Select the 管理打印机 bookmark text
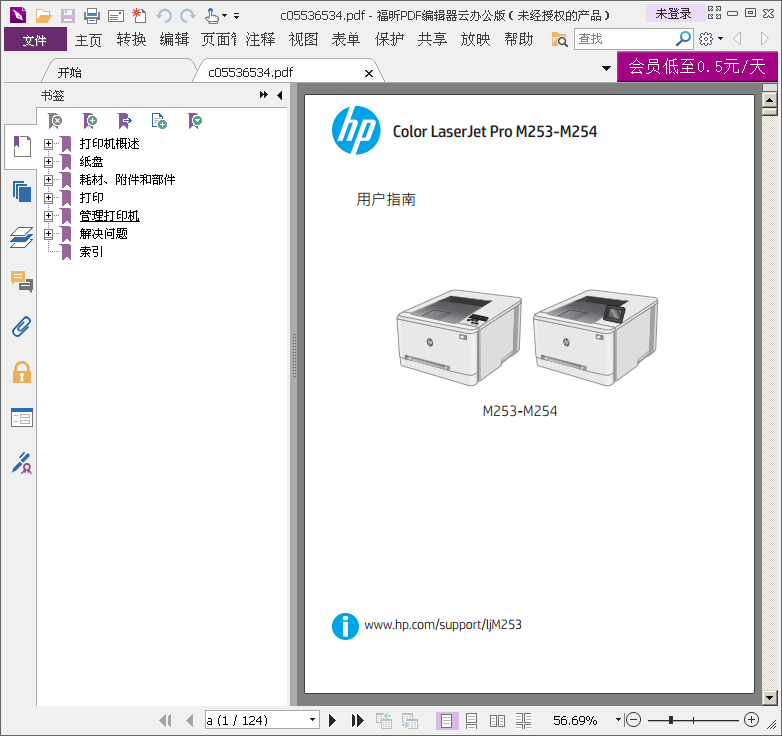Screen dimensions: 782x736 click(110, 216)
